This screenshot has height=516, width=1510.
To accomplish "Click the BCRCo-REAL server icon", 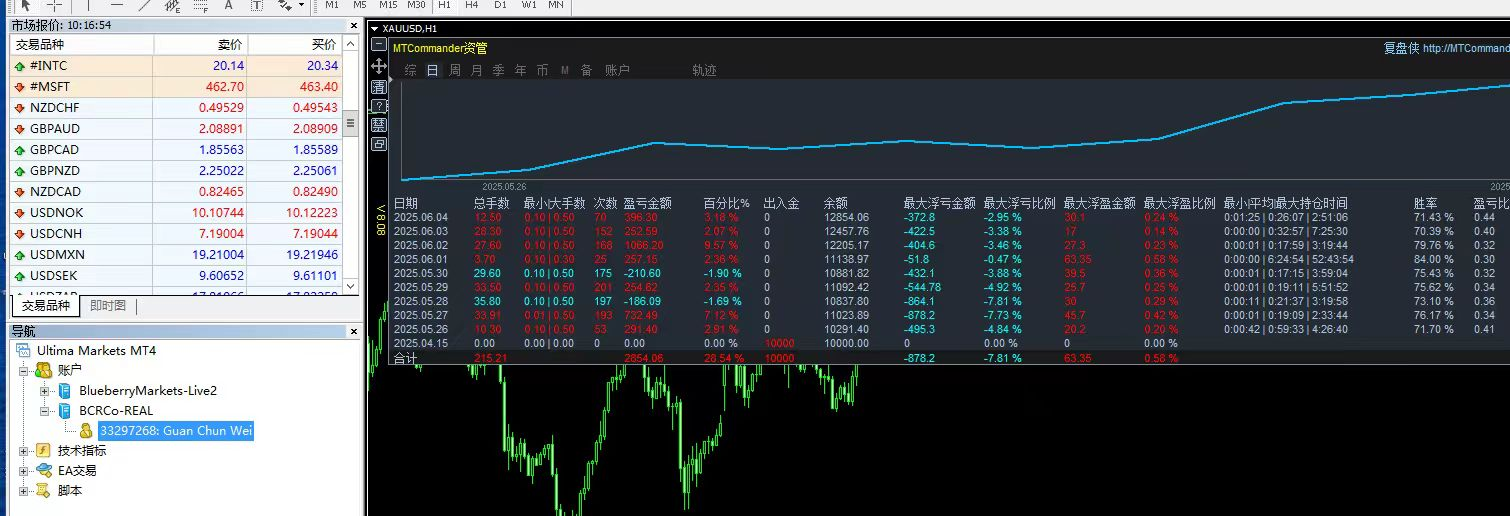I will (65, 411).
